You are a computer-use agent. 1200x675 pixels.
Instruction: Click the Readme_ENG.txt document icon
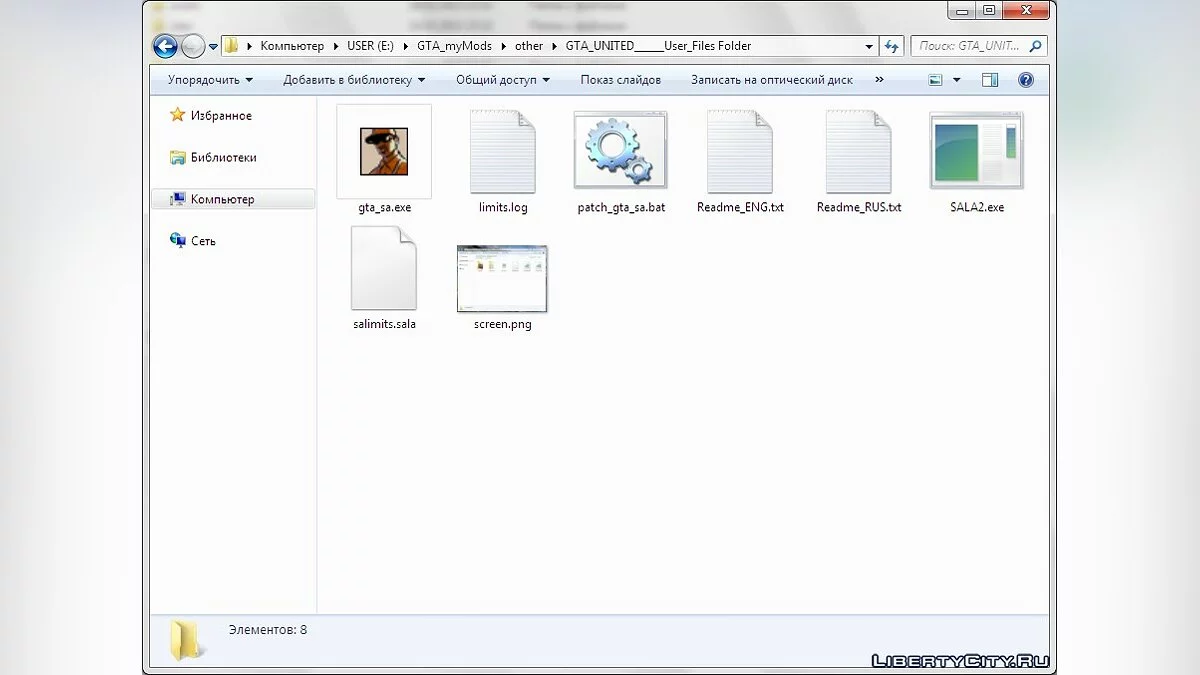coord(740,151)
